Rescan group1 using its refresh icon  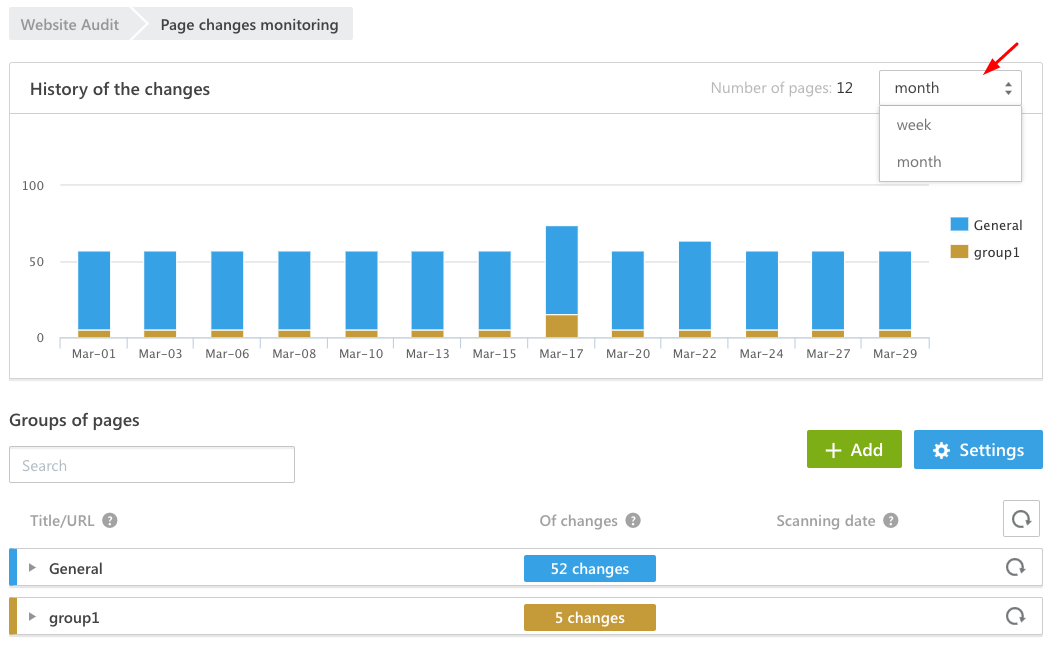[x=1015, y=617]
